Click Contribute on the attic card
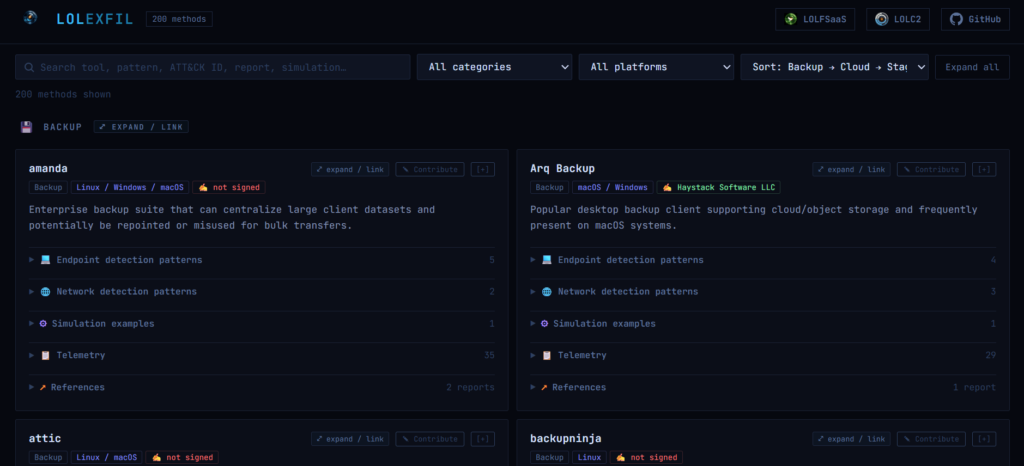This screenshot has width=1024, height=466. point(430,439)
